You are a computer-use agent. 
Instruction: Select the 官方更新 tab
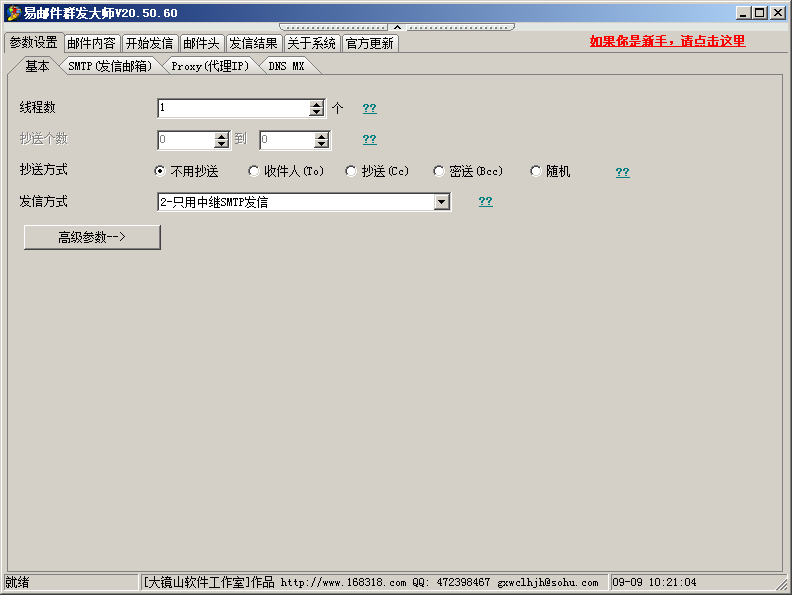(x=370, y=43)
